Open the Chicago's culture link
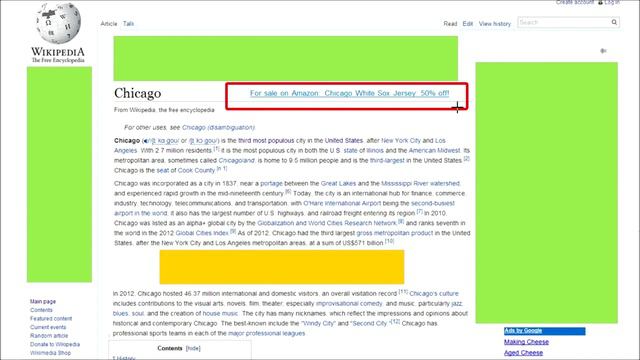The image size is (640, 360). pos(434,293)
